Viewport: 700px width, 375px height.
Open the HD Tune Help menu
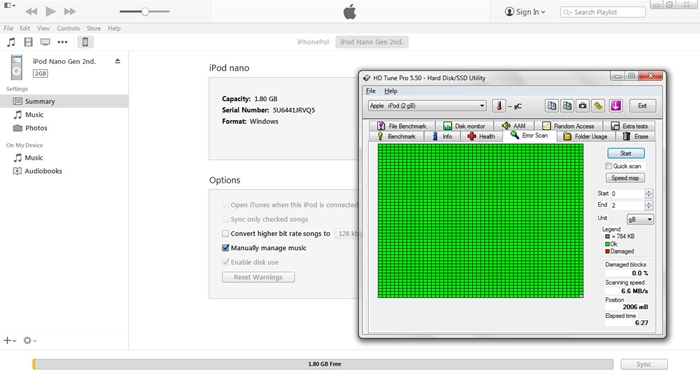click(391, 91)
